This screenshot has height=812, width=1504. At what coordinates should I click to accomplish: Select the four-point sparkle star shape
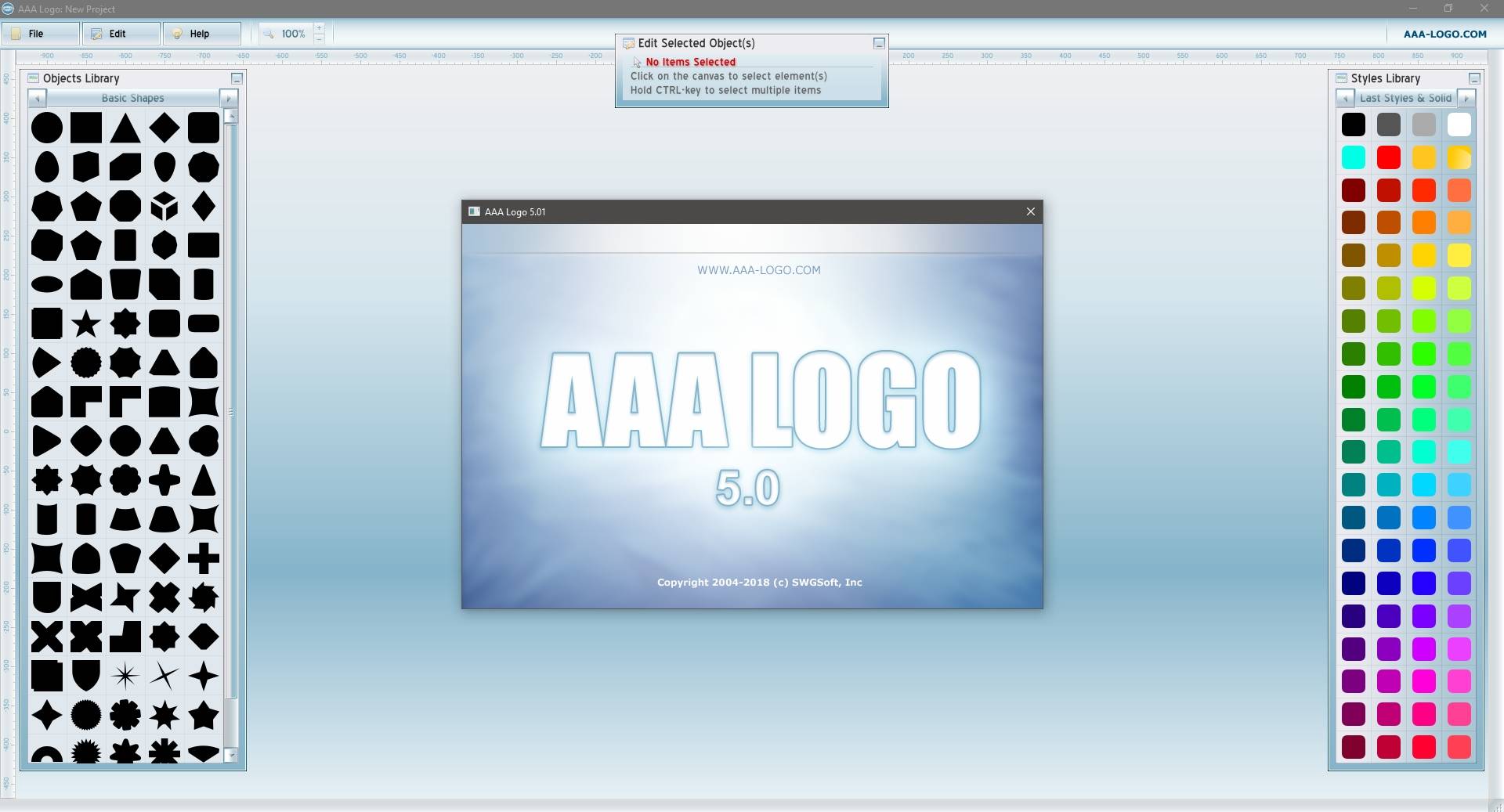(204, 676)
